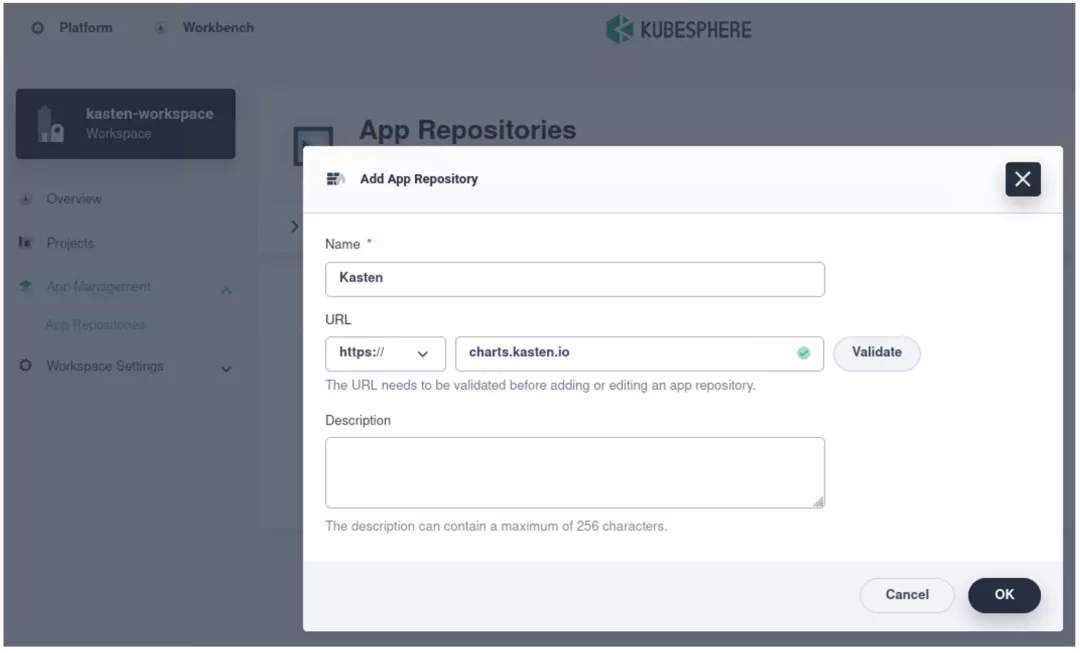This screenshot has width=1080, height=653.
Task: Click the Validate button
Action: click(x=876, y=353)
